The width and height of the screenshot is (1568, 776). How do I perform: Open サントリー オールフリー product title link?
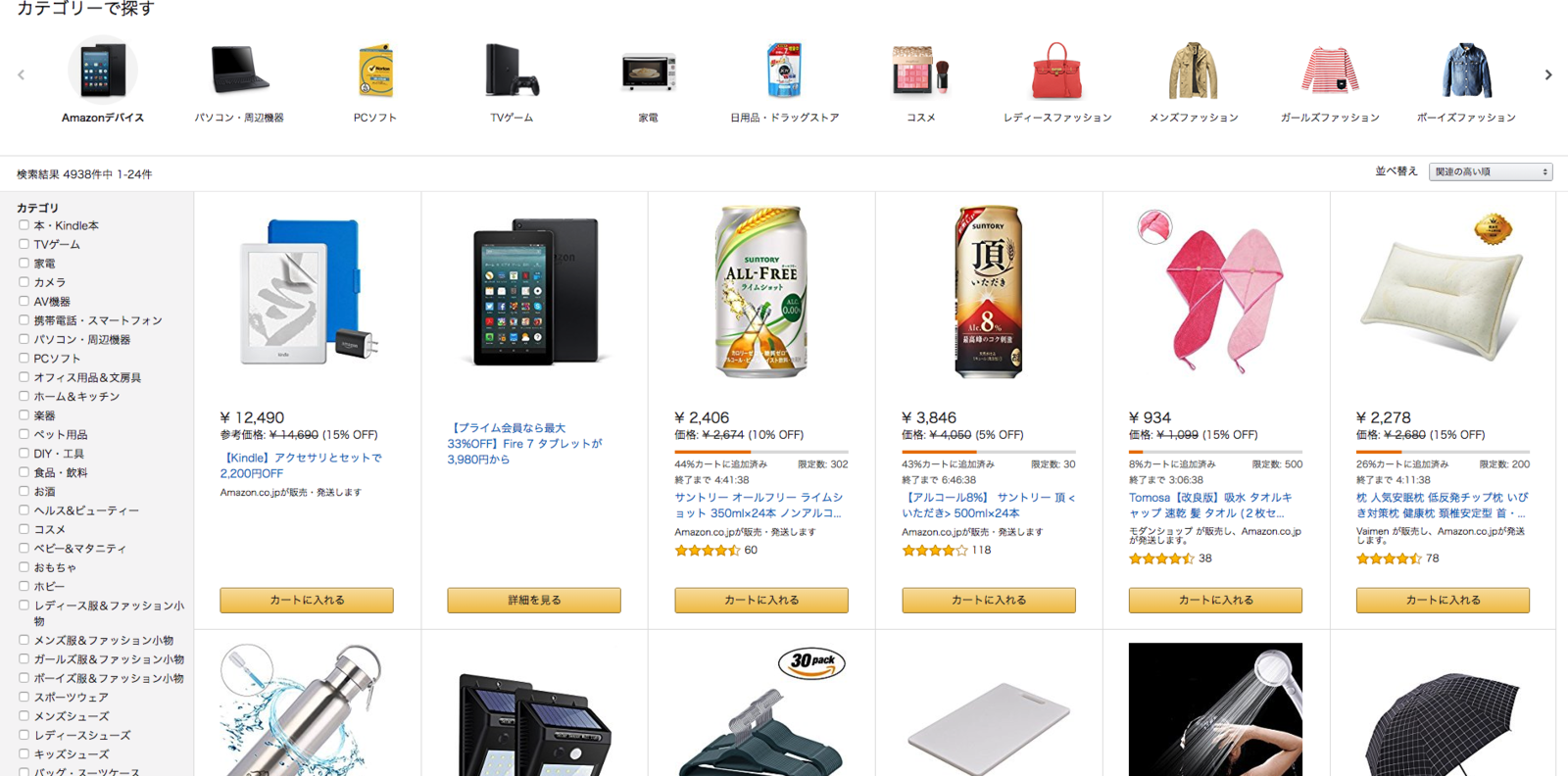point(759,505)
